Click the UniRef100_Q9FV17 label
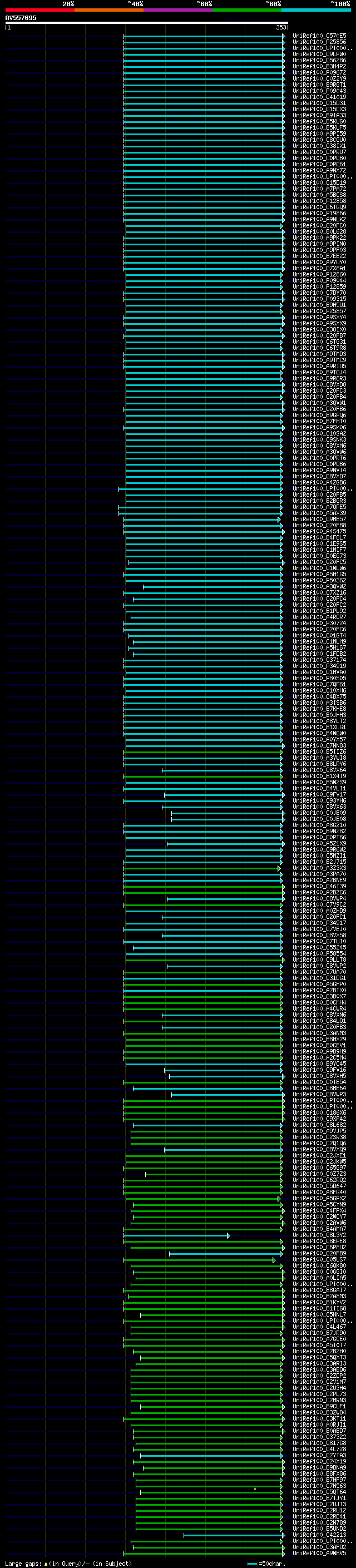The height and width of the screenshot is (1568, 356). pos(319,794)
